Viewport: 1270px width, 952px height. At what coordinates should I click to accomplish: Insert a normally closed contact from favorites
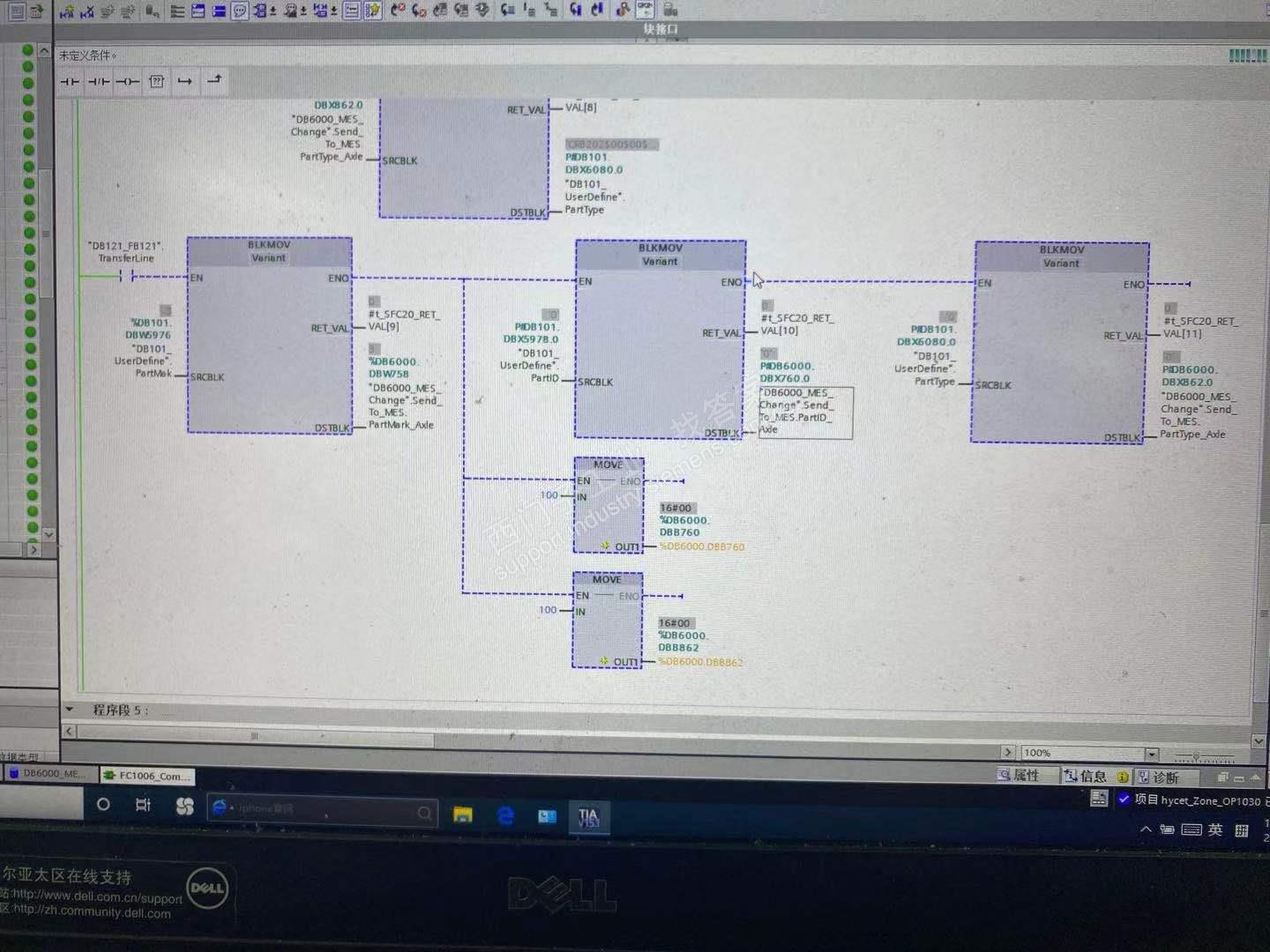(x=99, y=82)
